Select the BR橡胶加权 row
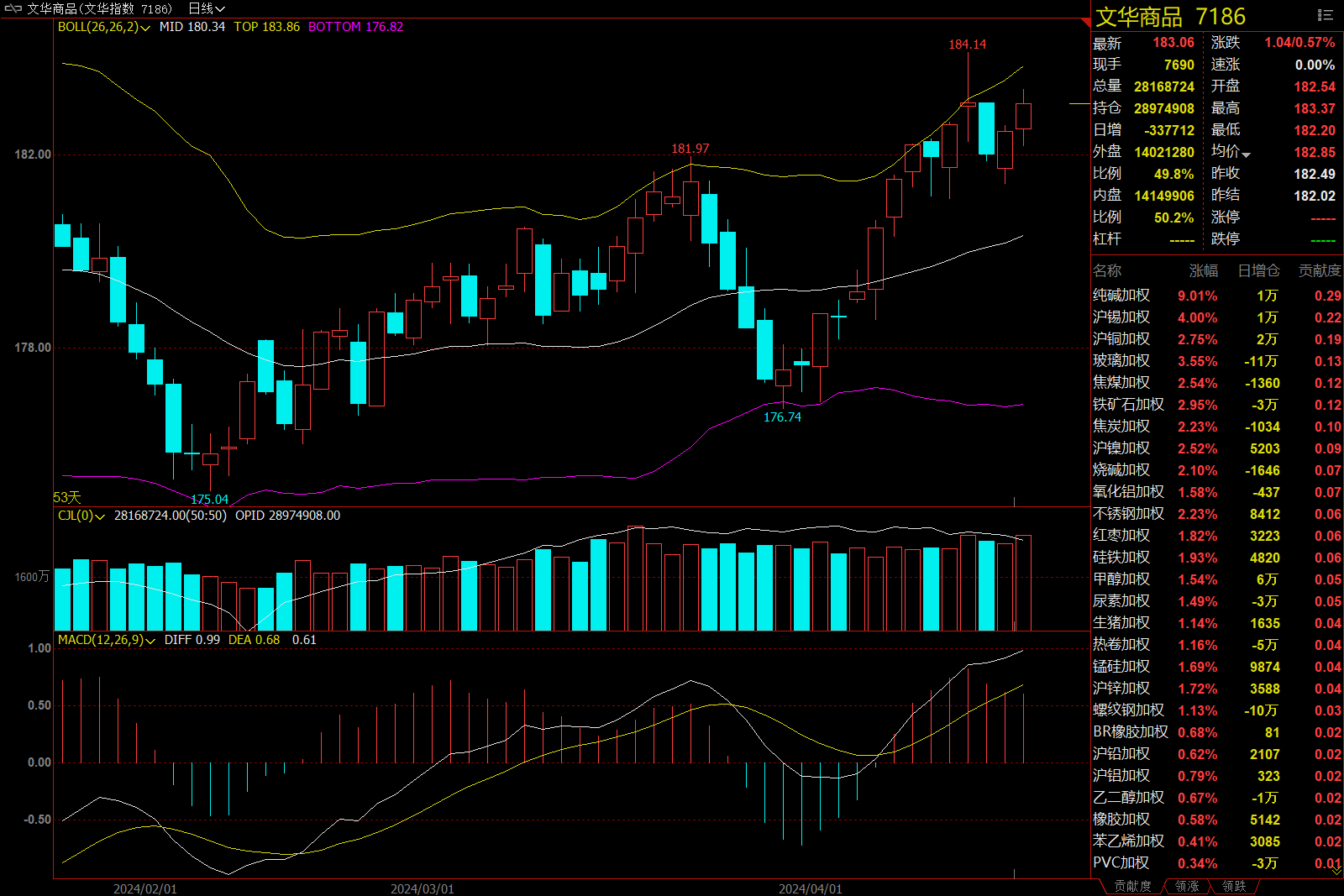1344x896 pixels. click(x=1217, y=732)
